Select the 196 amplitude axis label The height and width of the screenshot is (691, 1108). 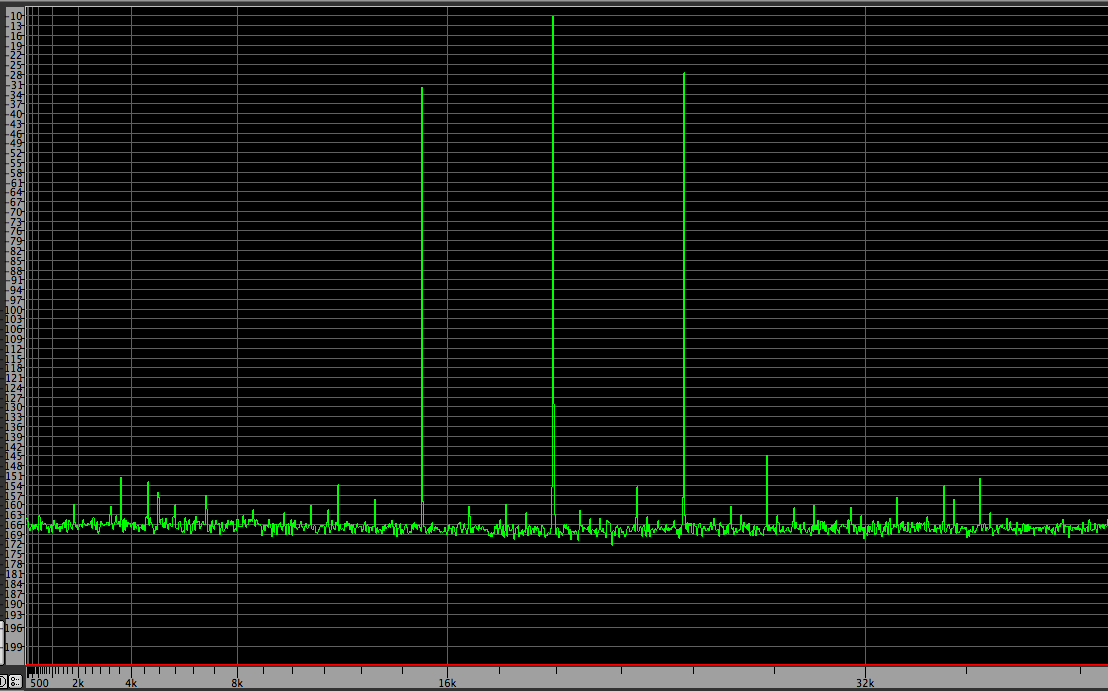pos(15,628)
